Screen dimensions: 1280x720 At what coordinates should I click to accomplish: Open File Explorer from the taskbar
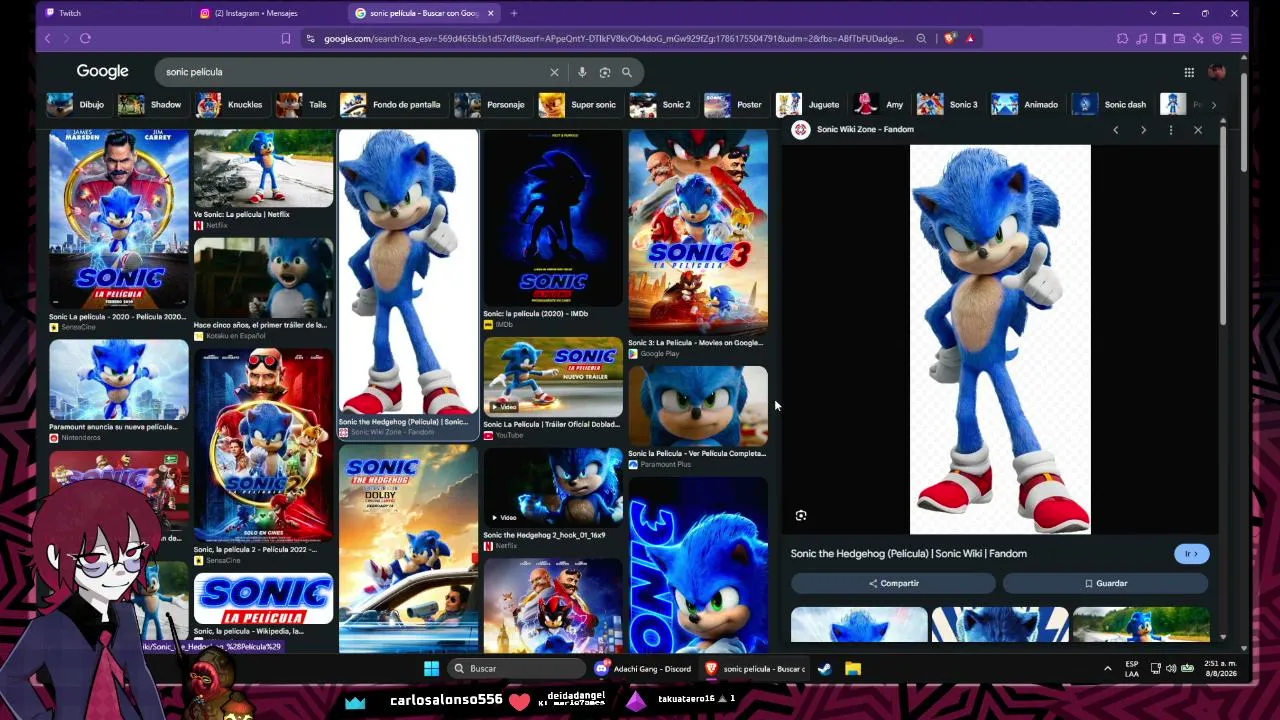[x=853, y=668]
